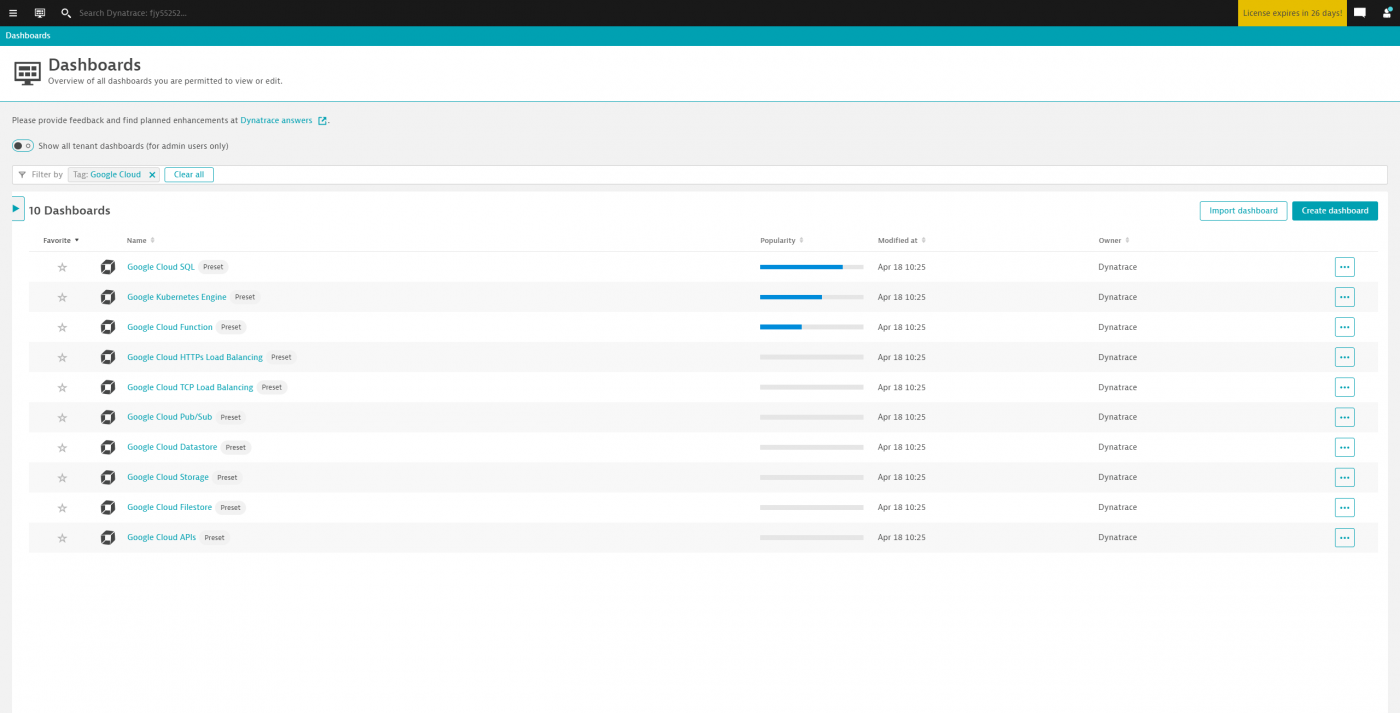Sort by the Modified at column header
Viewport: 1400px width, 713px height.
(x=897, y=240)
